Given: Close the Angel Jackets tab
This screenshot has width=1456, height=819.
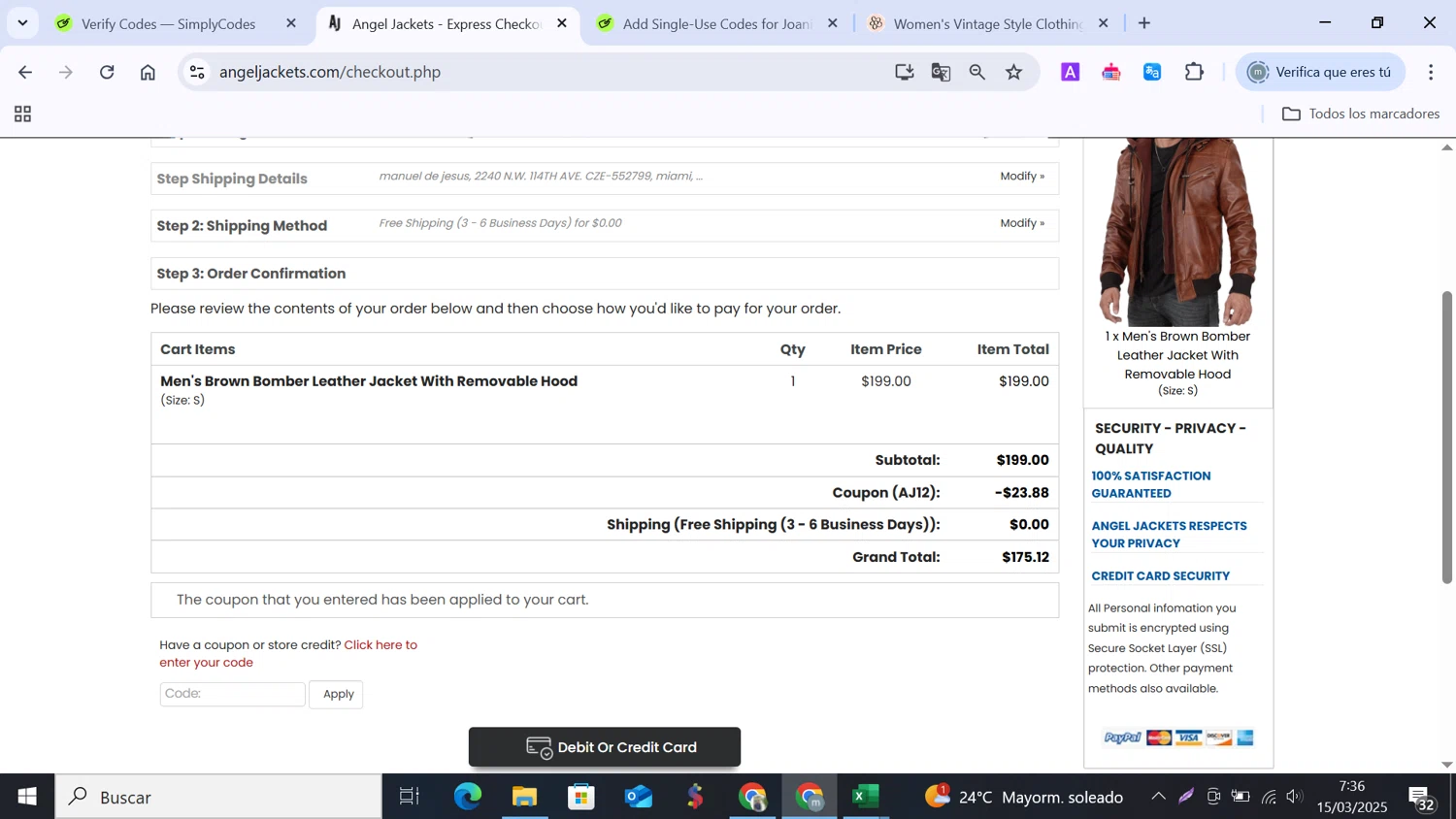Looking at the screenshot, I should (562, 23).
